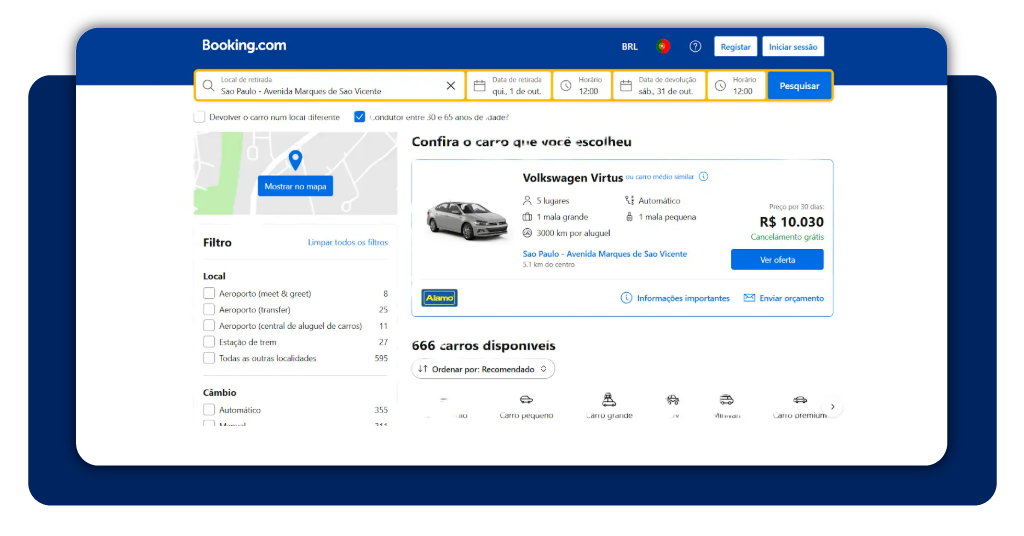Viewport: 1024px width, 536px height.
Task: Click the Pesquisar button
Action: [x=799, y=86]
